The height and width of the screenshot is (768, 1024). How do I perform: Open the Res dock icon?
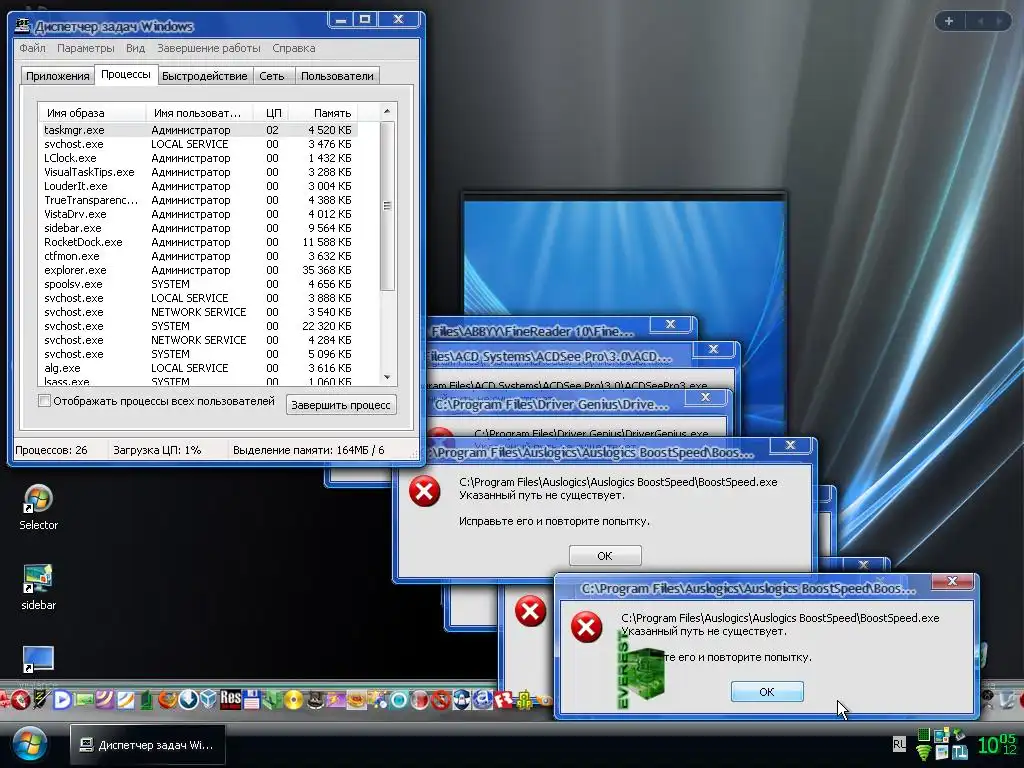click(230, 699)
